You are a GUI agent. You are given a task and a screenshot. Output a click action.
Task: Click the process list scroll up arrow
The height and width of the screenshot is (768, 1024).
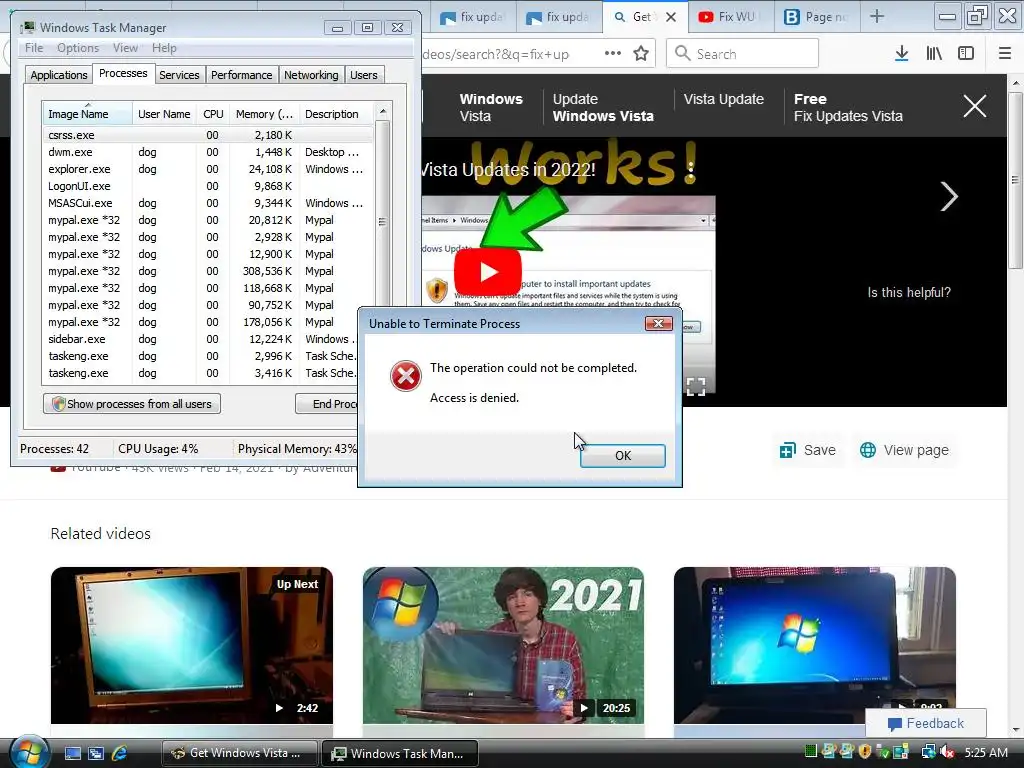(383, 111)
